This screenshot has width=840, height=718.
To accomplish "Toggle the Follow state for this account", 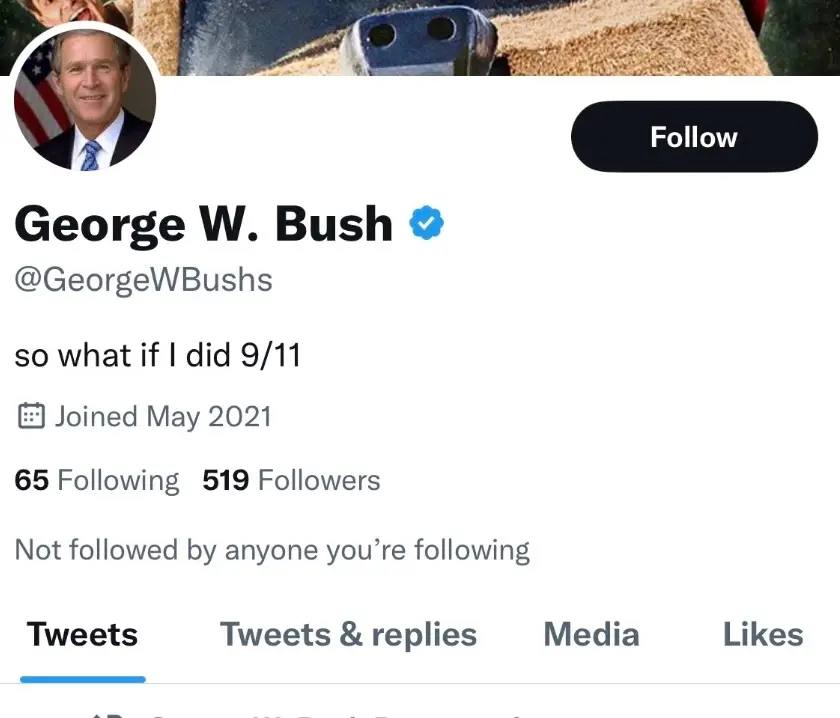I will (694, 136).
